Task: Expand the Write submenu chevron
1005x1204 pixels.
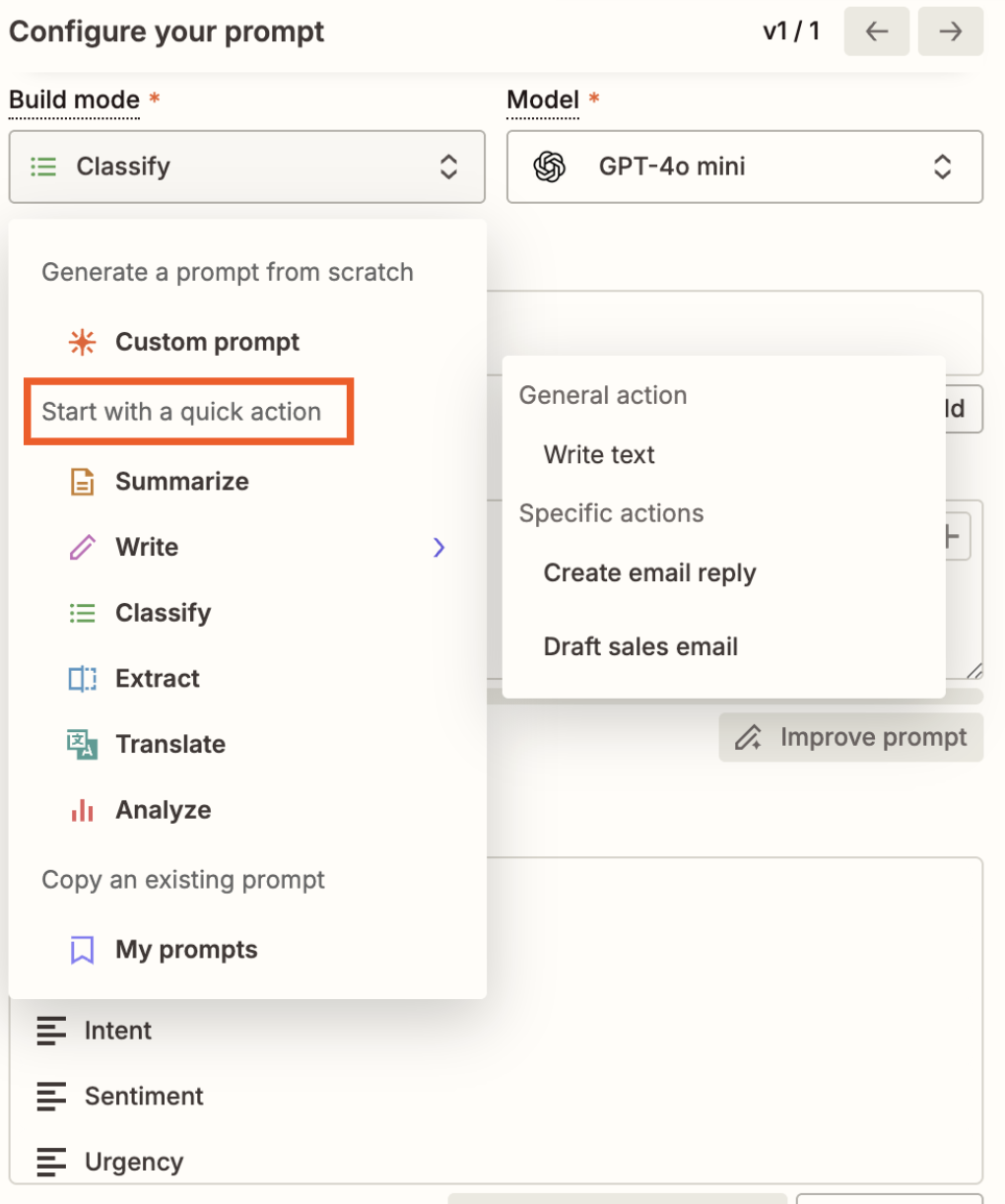Action: pos(437,548)
